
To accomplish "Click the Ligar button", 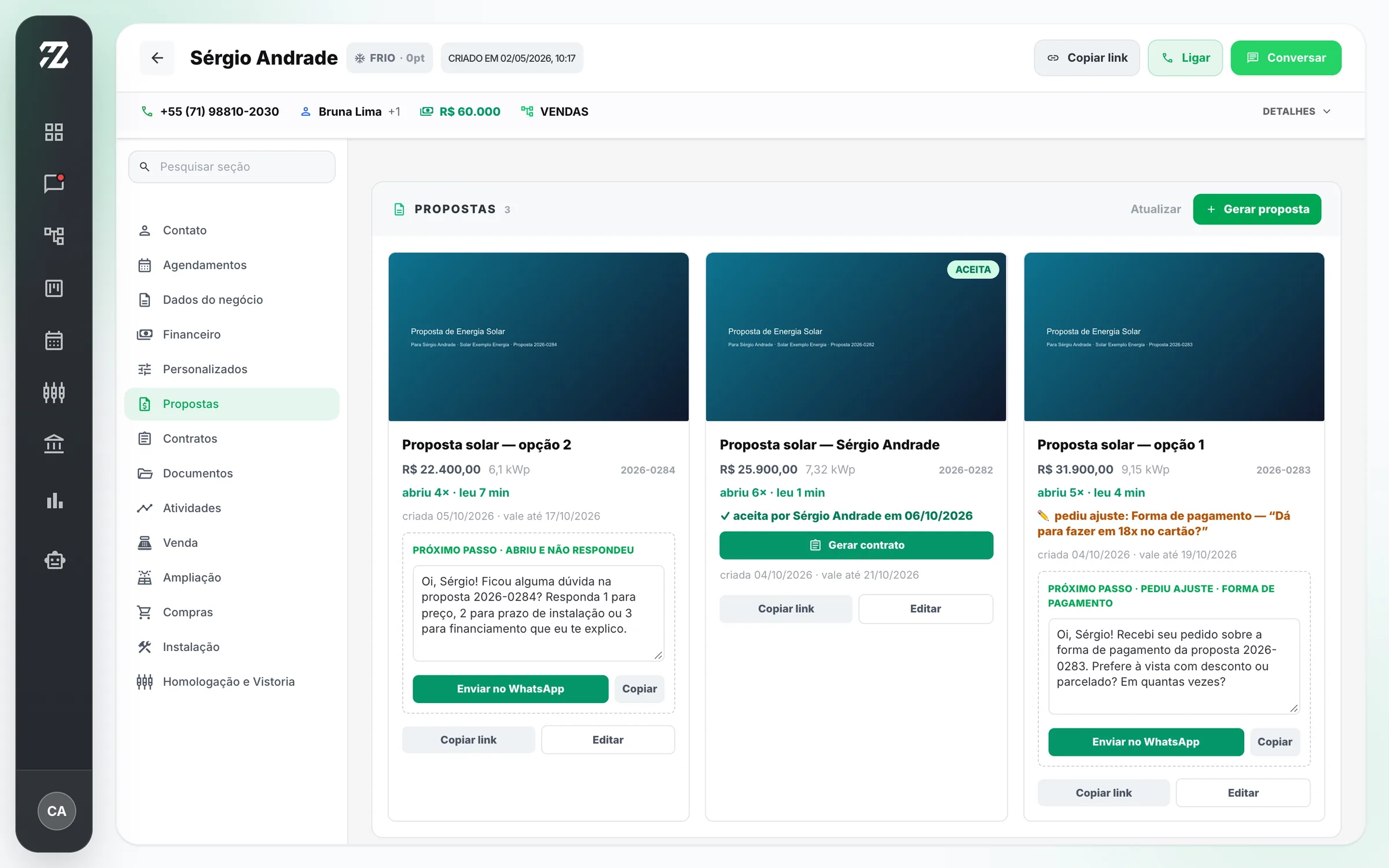I will [1185, 58].
